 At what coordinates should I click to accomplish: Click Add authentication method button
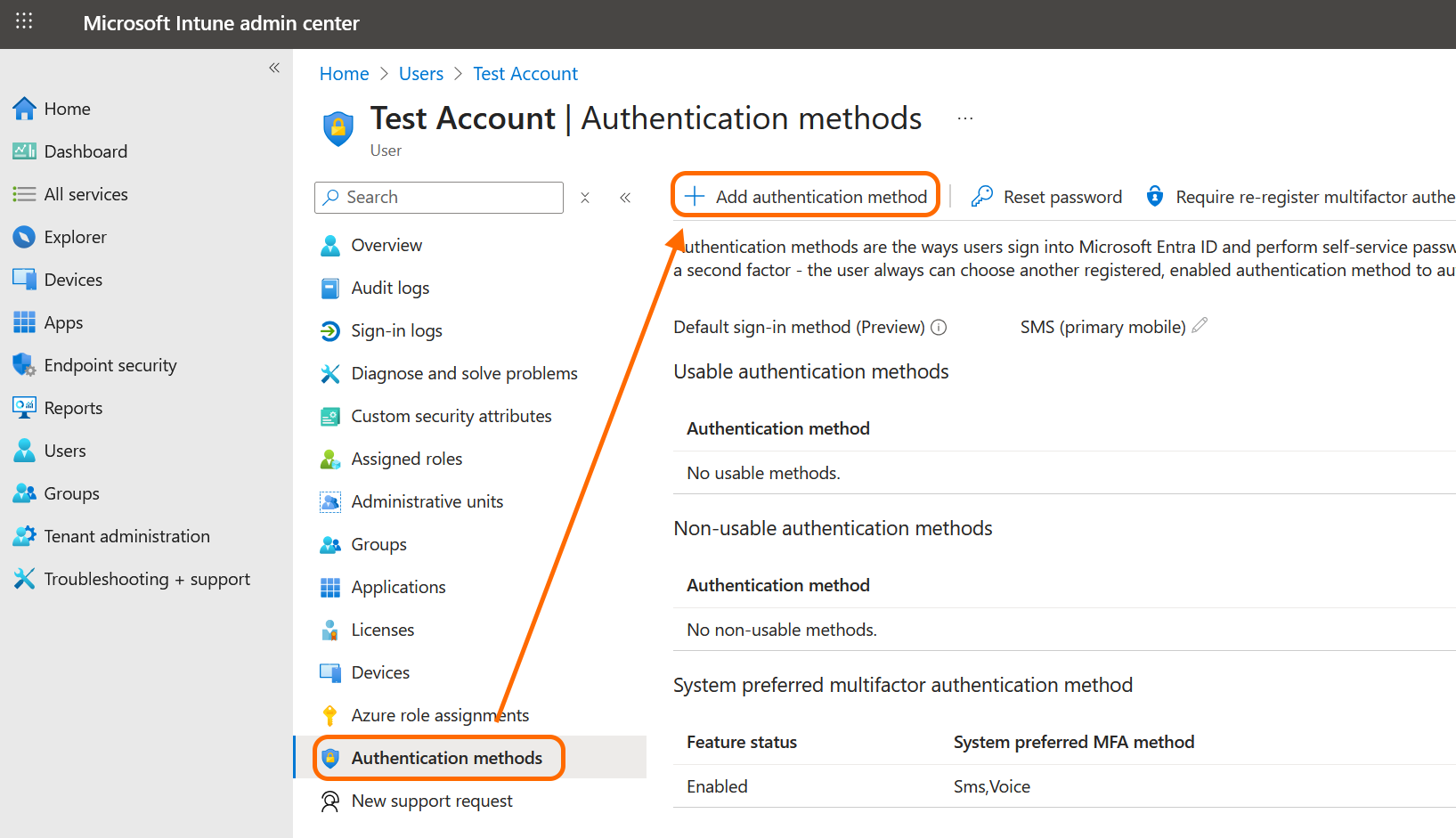click(806, 197)
